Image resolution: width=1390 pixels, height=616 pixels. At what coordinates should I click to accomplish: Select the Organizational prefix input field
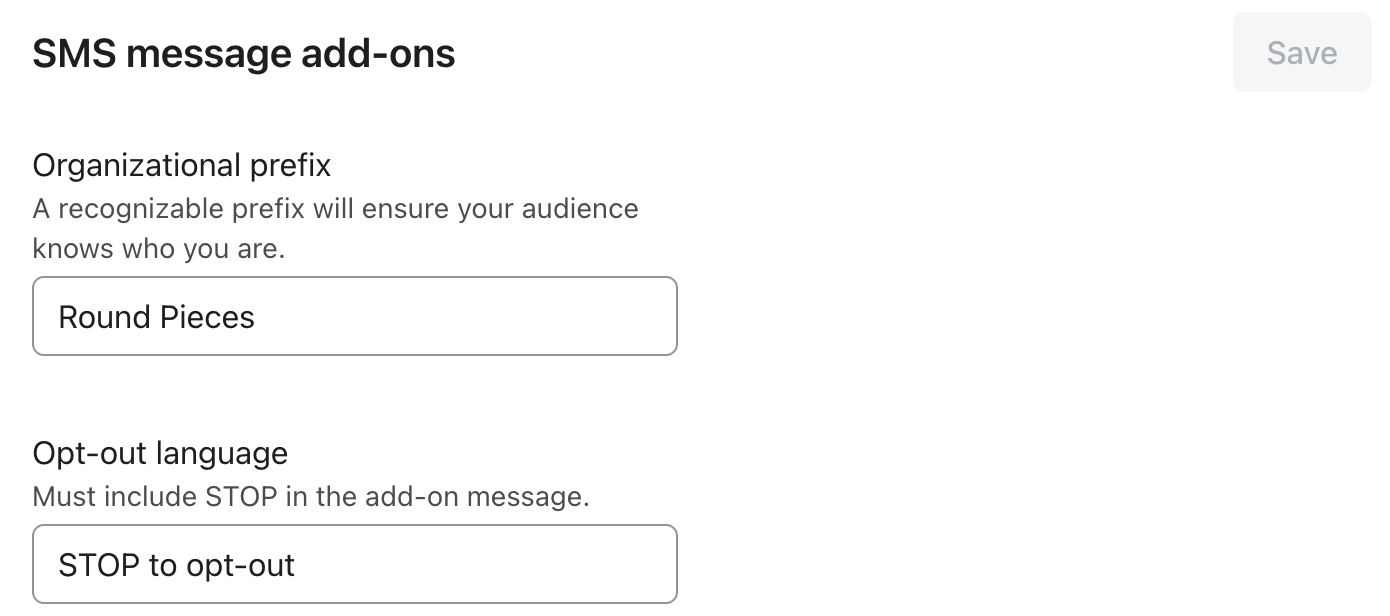pyautogui.click(x=355, y=316)
